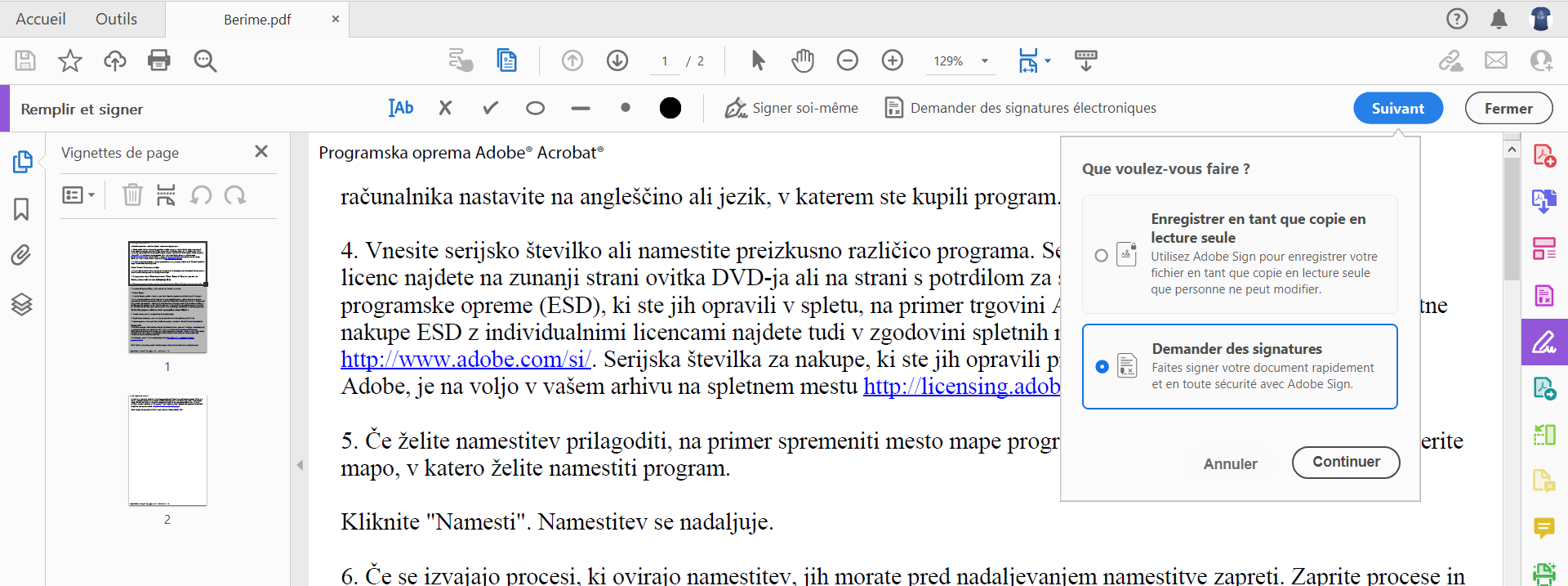Open the Comment tool in right rail

coord(1544,529)
